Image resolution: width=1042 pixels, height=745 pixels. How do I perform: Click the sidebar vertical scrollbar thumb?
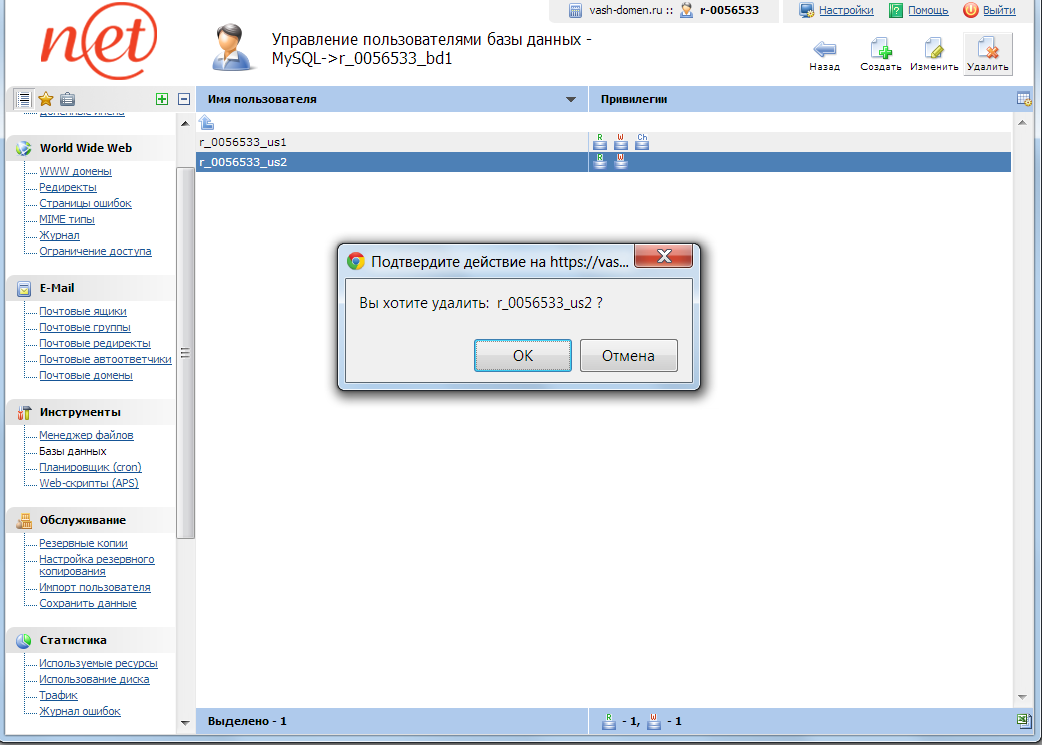point(185,352)
